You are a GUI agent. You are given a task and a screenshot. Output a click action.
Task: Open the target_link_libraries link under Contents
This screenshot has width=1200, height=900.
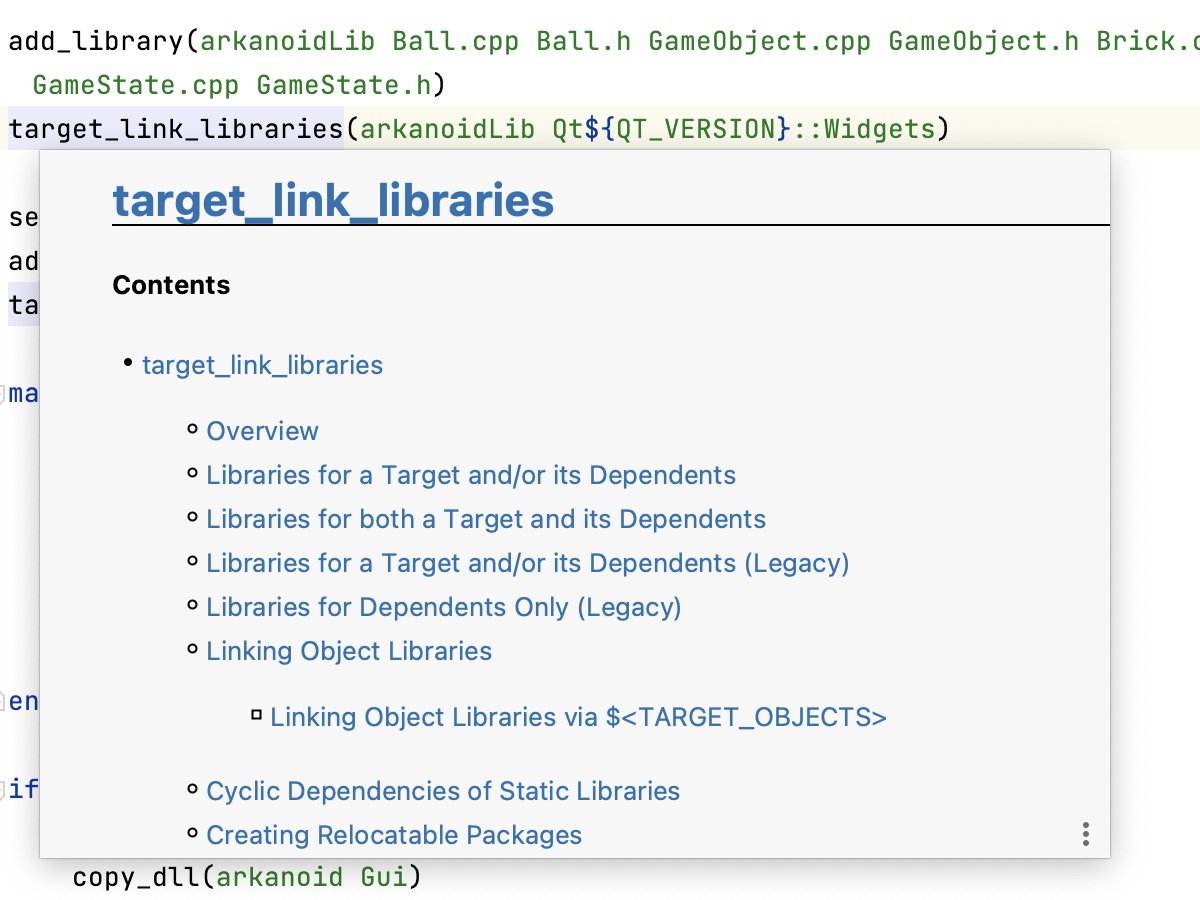[262, 365]
